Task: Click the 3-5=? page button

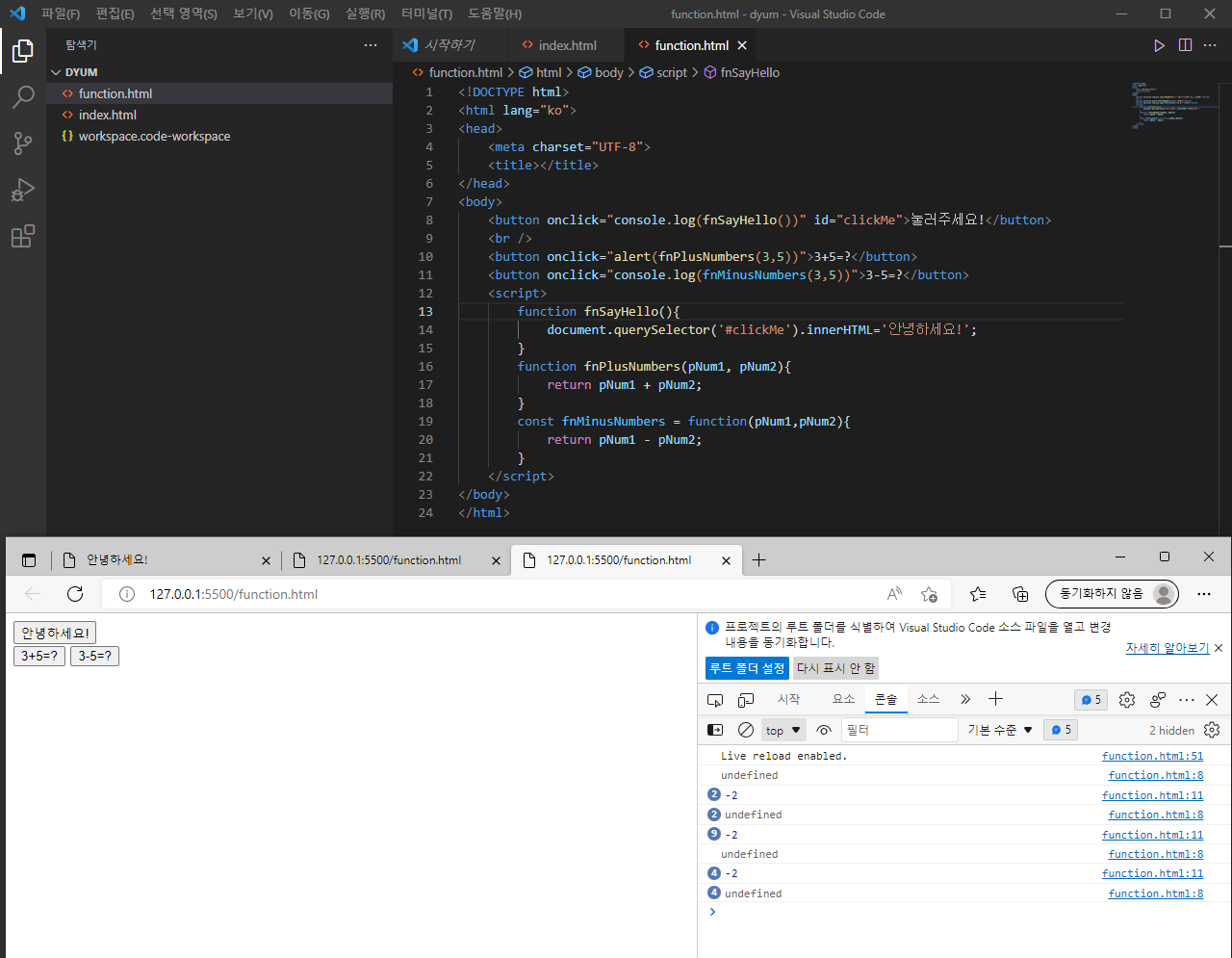Action: (x=94, y=656)
